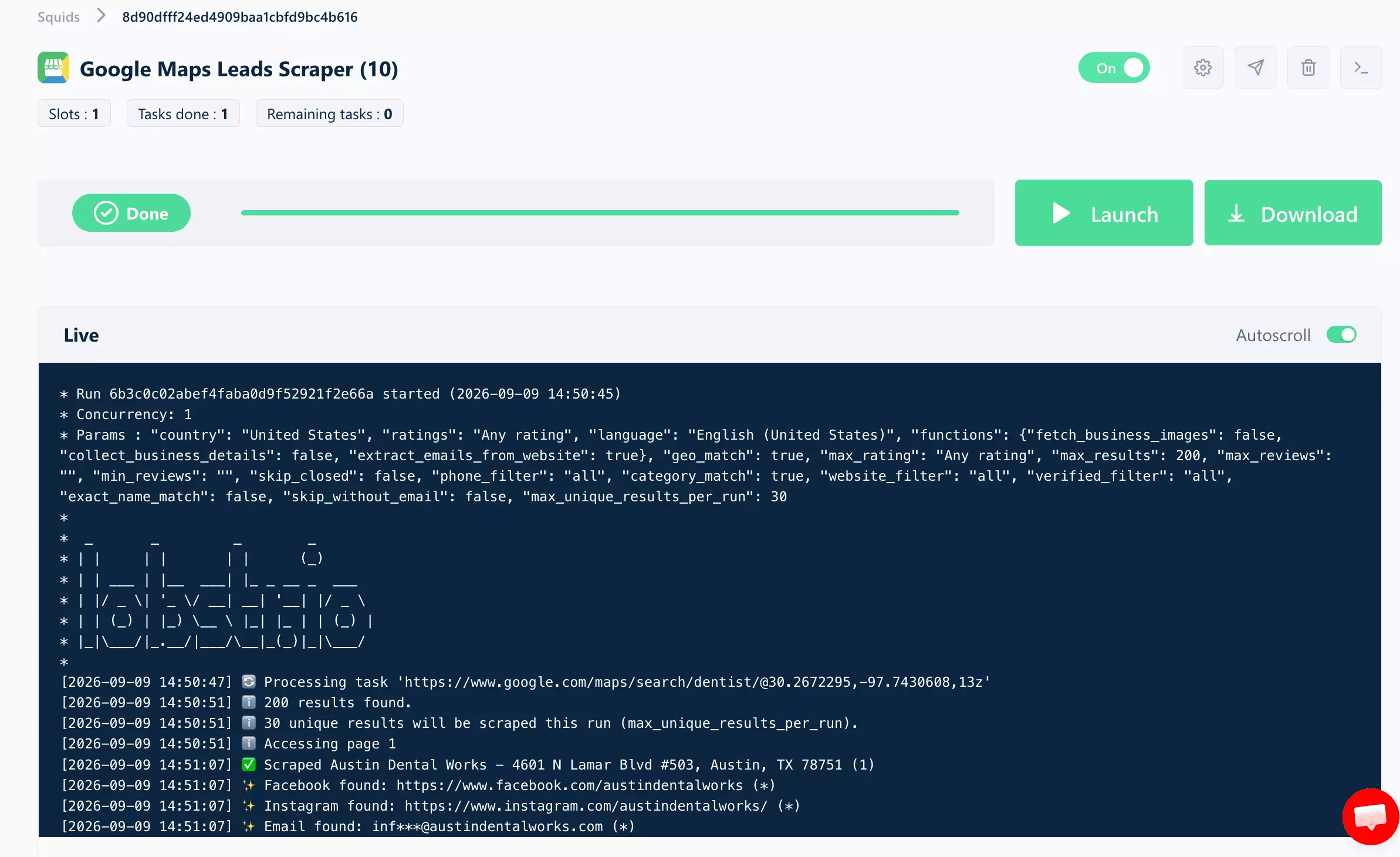Click the Concurrency: 1 log line

coord(126,414)
